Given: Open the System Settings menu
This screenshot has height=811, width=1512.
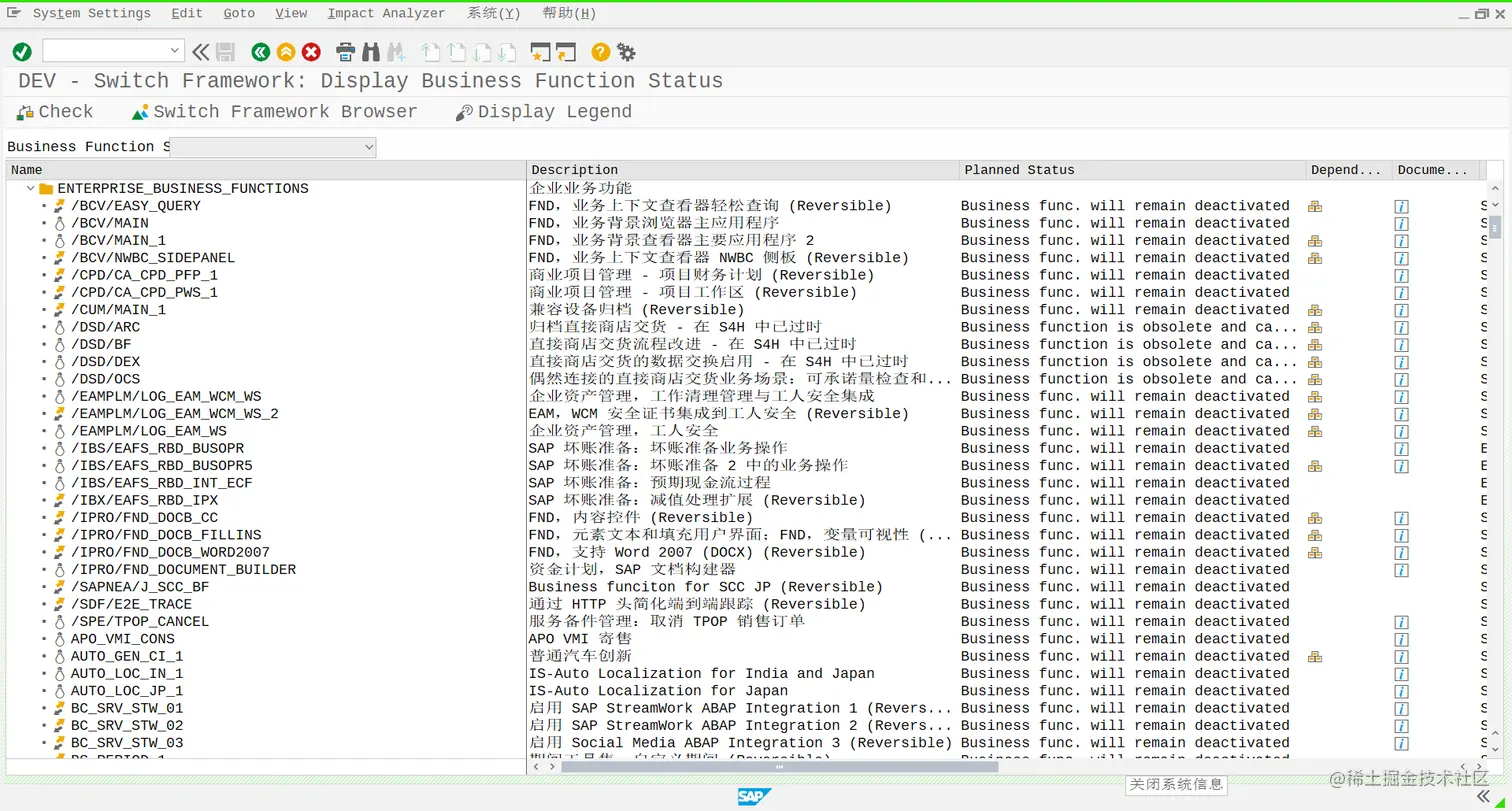Looking at the screenshot, I should (92, 13).
